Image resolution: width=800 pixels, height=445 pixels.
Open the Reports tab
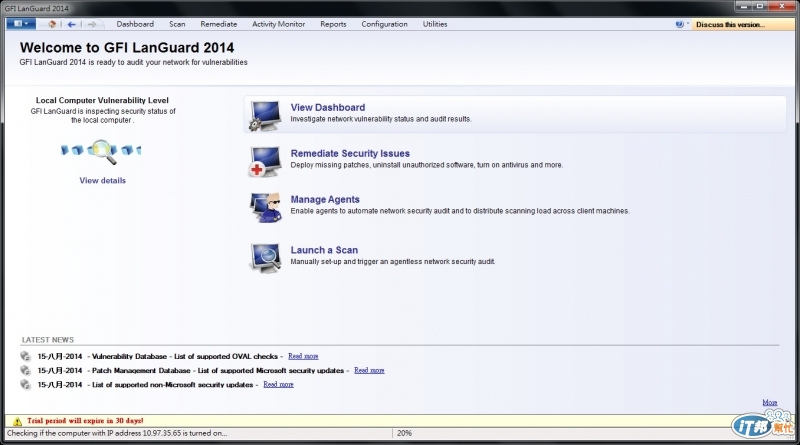point(333,24)
